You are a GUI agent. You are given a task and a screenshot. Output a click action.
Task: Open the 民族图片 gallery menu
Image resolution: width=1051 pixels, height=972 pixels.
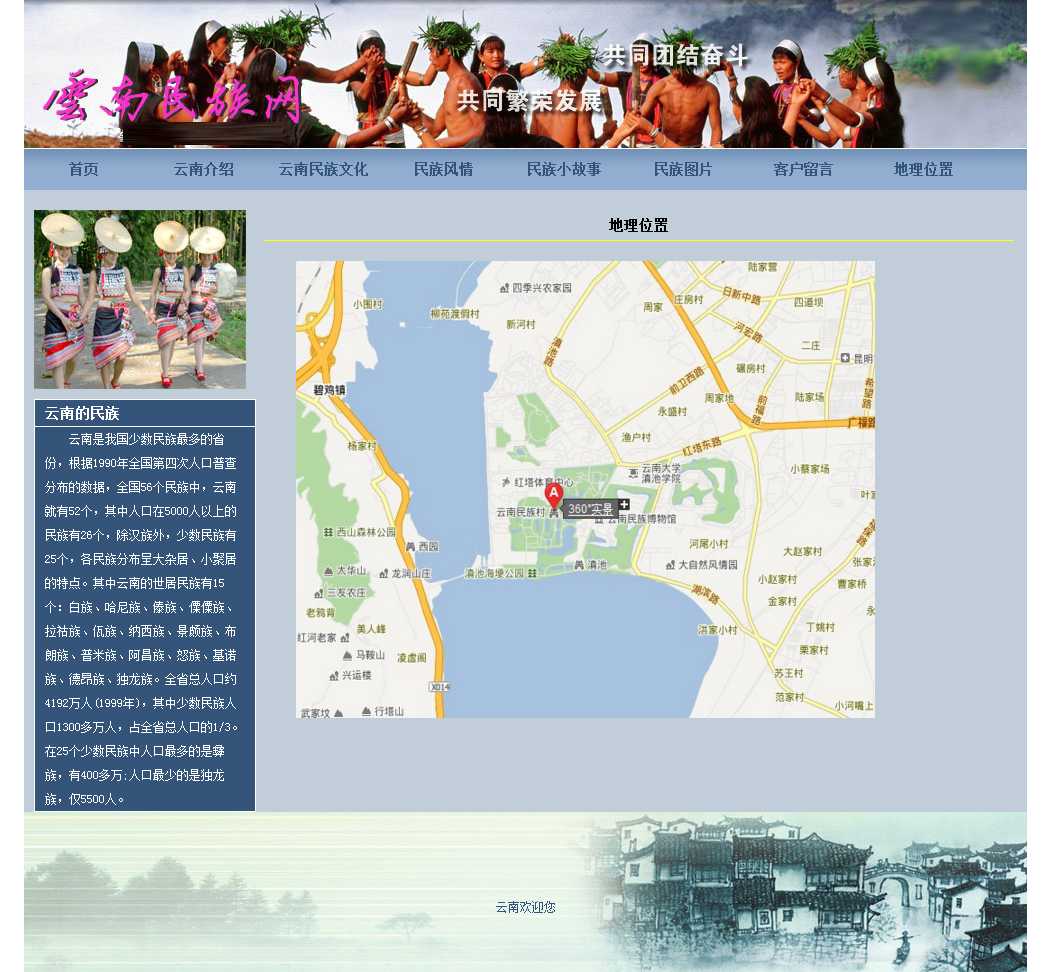pos(683,170)
